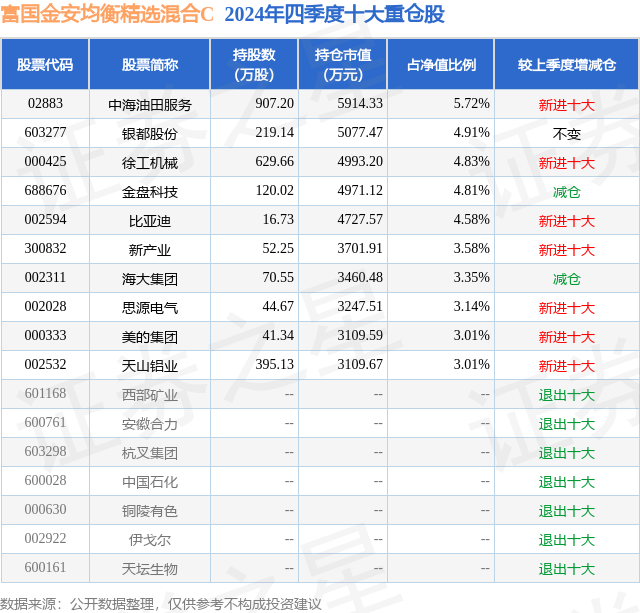Image resolution: width=640 pixels, height=613 pixels.
Task: Click stock name 天山铝业
Action: pyautogui.click(x=150, y=366)
